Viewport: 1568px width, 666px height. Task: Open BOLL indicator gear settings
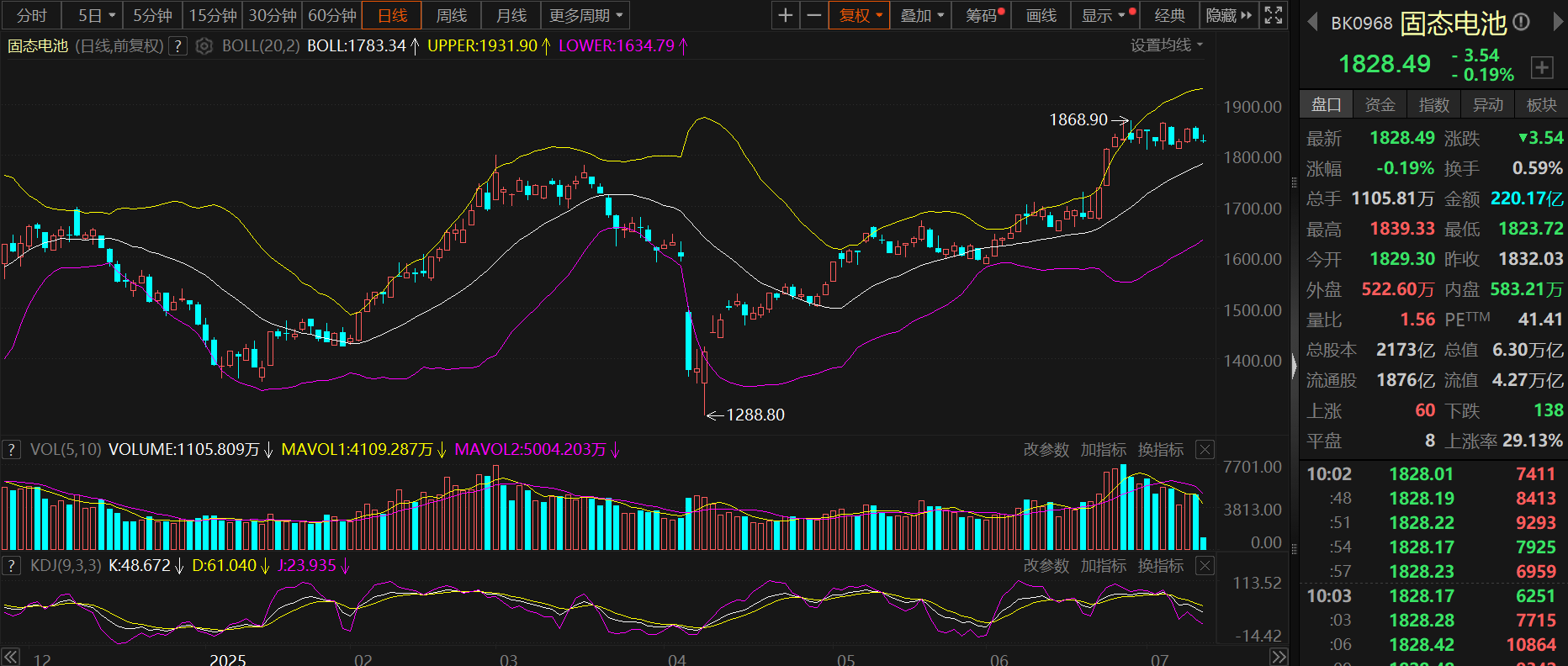(x=204, y=46)
